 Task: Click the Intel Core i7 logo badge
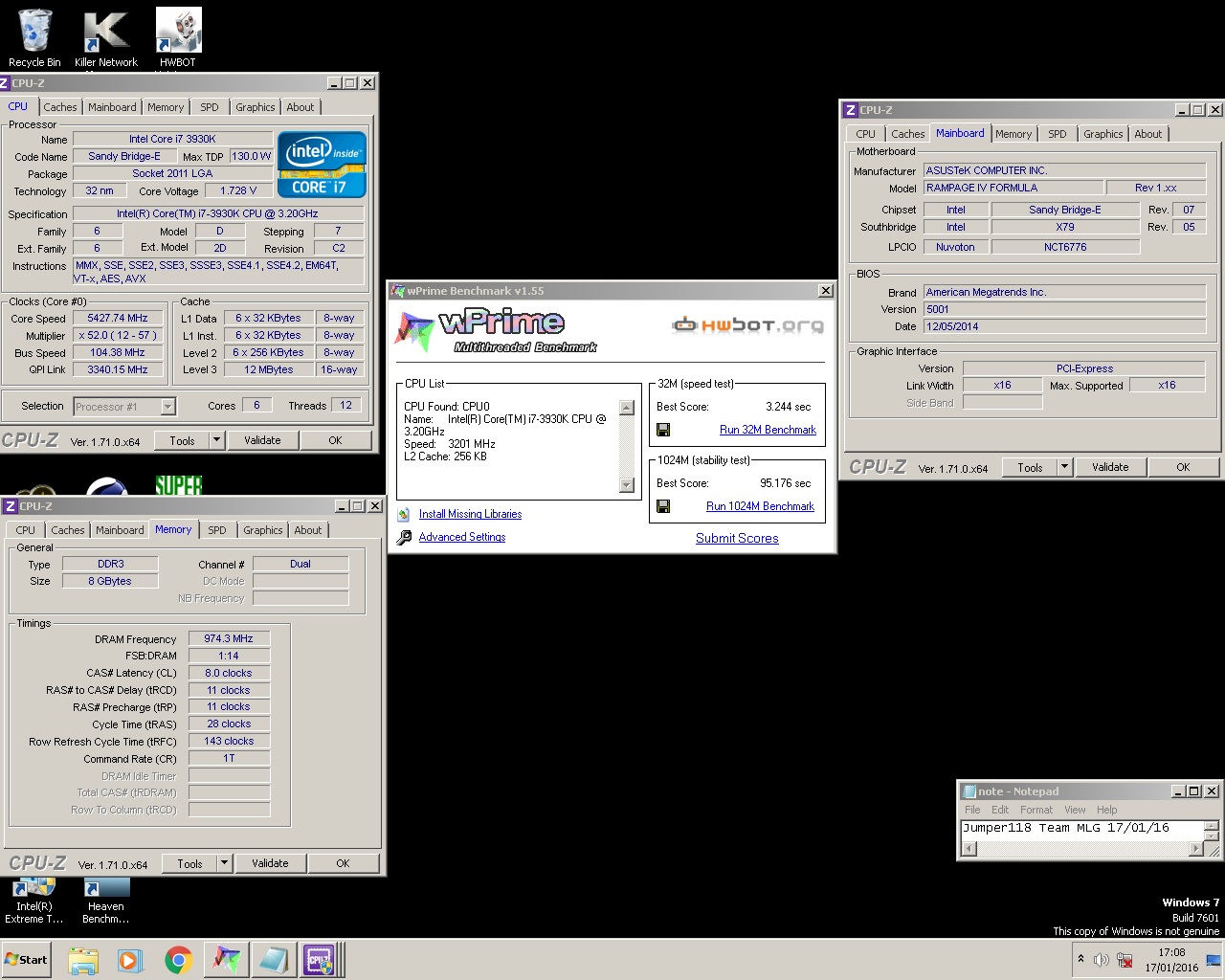tap(323, 164)
